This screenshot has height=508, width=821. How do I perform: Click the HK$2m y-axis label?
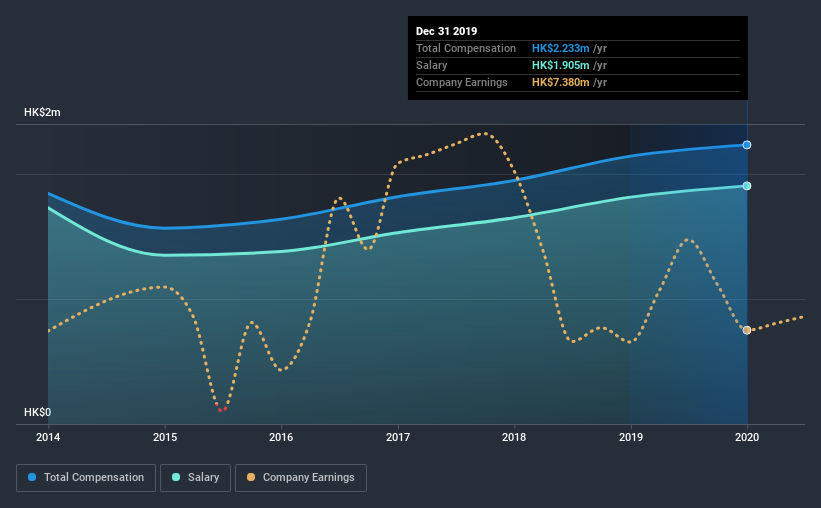[42, 113]
